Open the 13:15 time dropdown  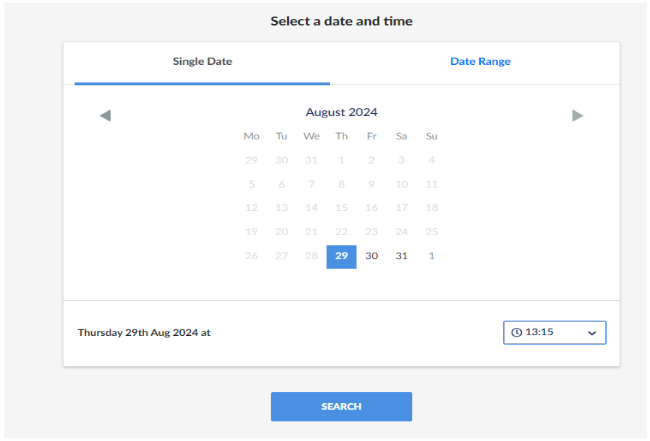(554, 333)
